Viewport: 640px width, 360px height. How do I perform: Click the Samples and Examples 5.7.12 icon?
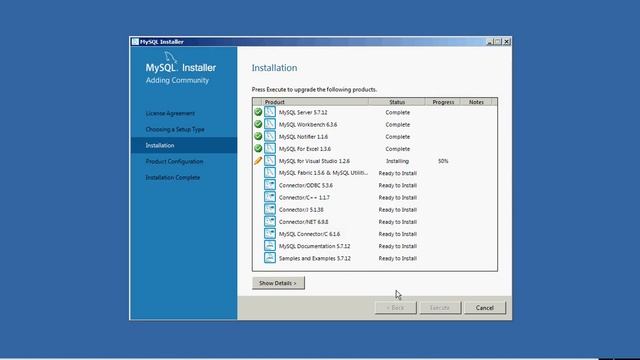pos(270,258)
